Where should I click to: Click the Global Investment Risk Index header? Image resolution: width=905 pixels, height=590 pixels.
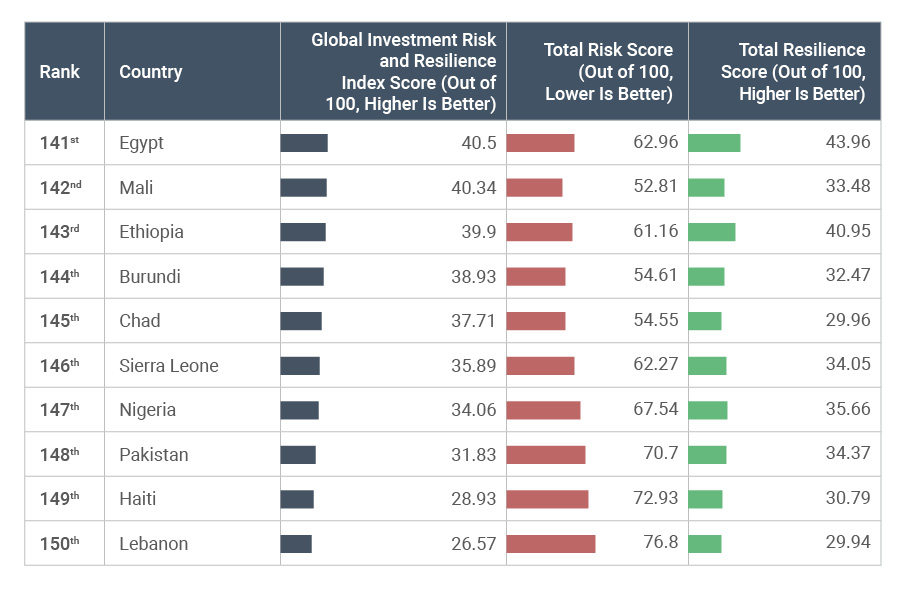click(403, 72)
